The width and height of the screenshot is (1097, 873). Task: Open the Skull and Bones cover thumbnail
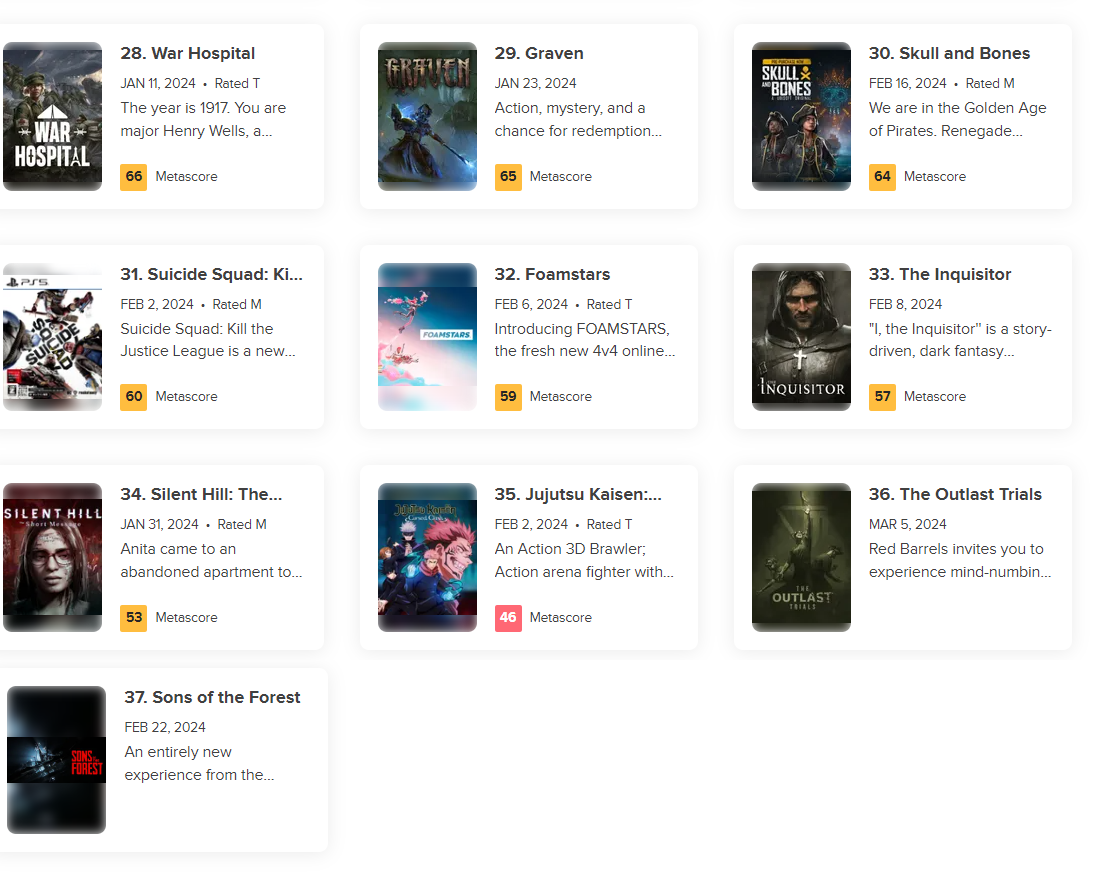(x=802, y=116)
